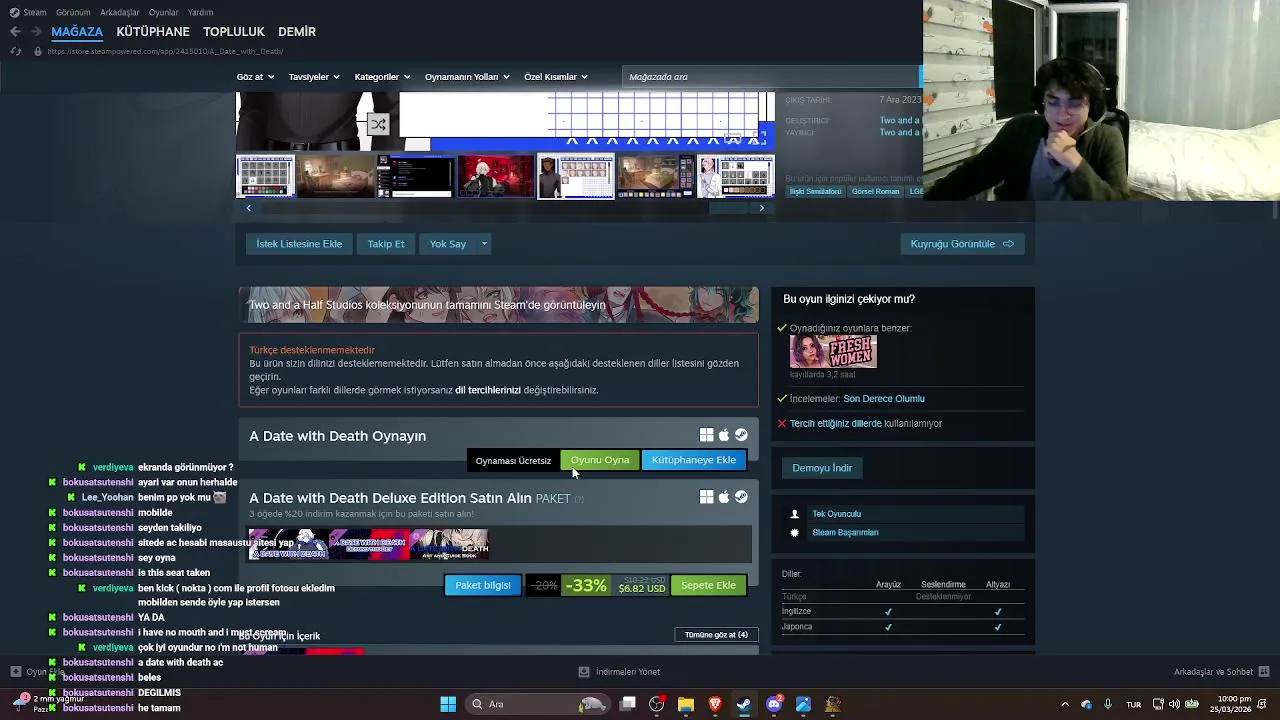Click the Paket bilgisi button
Screen dimensions: 1280x720
pyautogui.click(x=483, y=585)
